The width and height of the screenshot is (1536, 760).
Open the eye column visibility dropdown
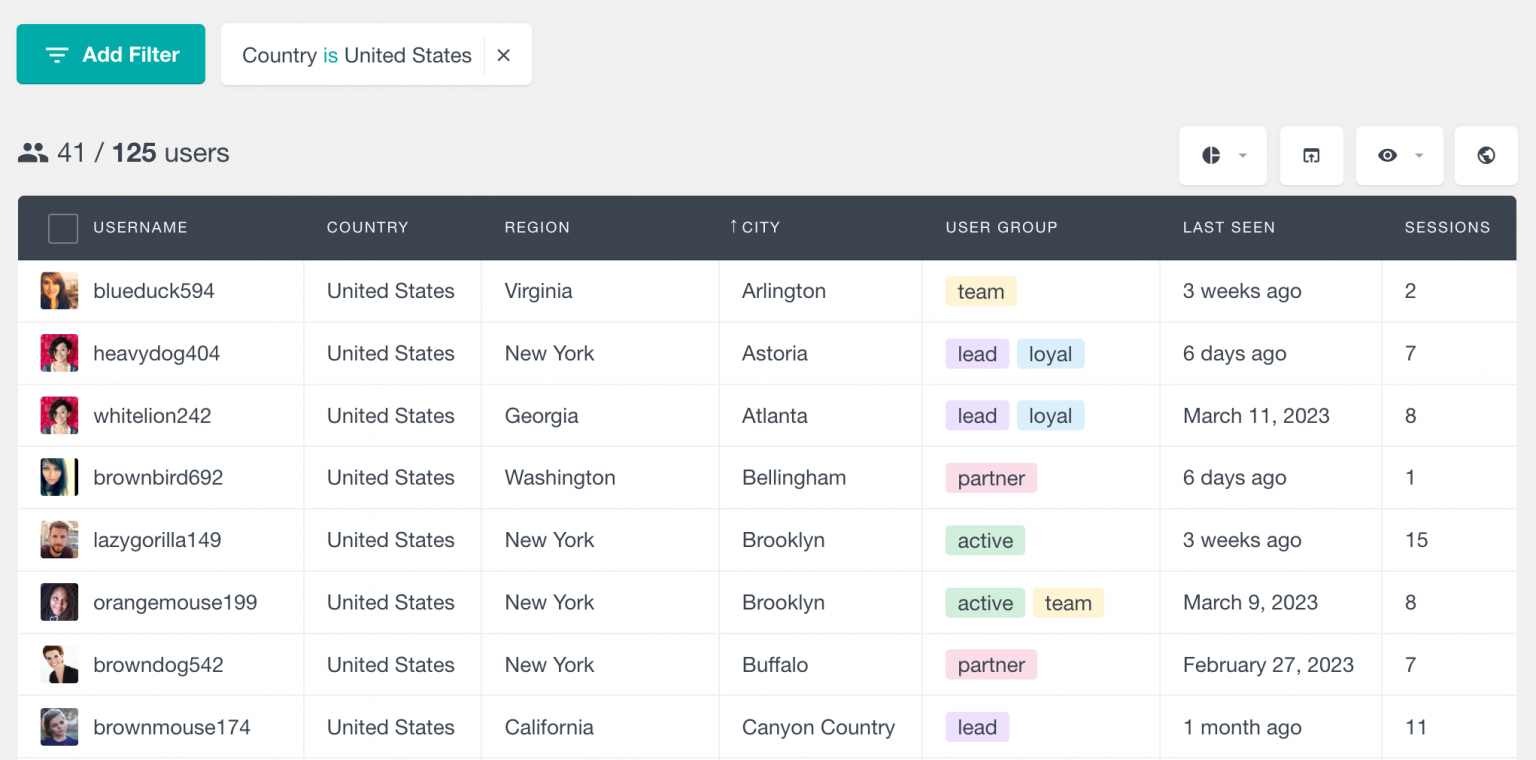[1398, 156]
